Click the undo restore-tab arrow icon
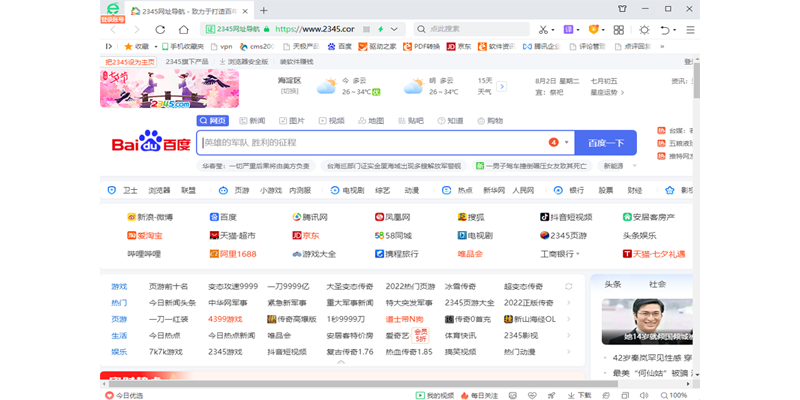The width and height of the screenshot is (800, 400). pos(665,30)
